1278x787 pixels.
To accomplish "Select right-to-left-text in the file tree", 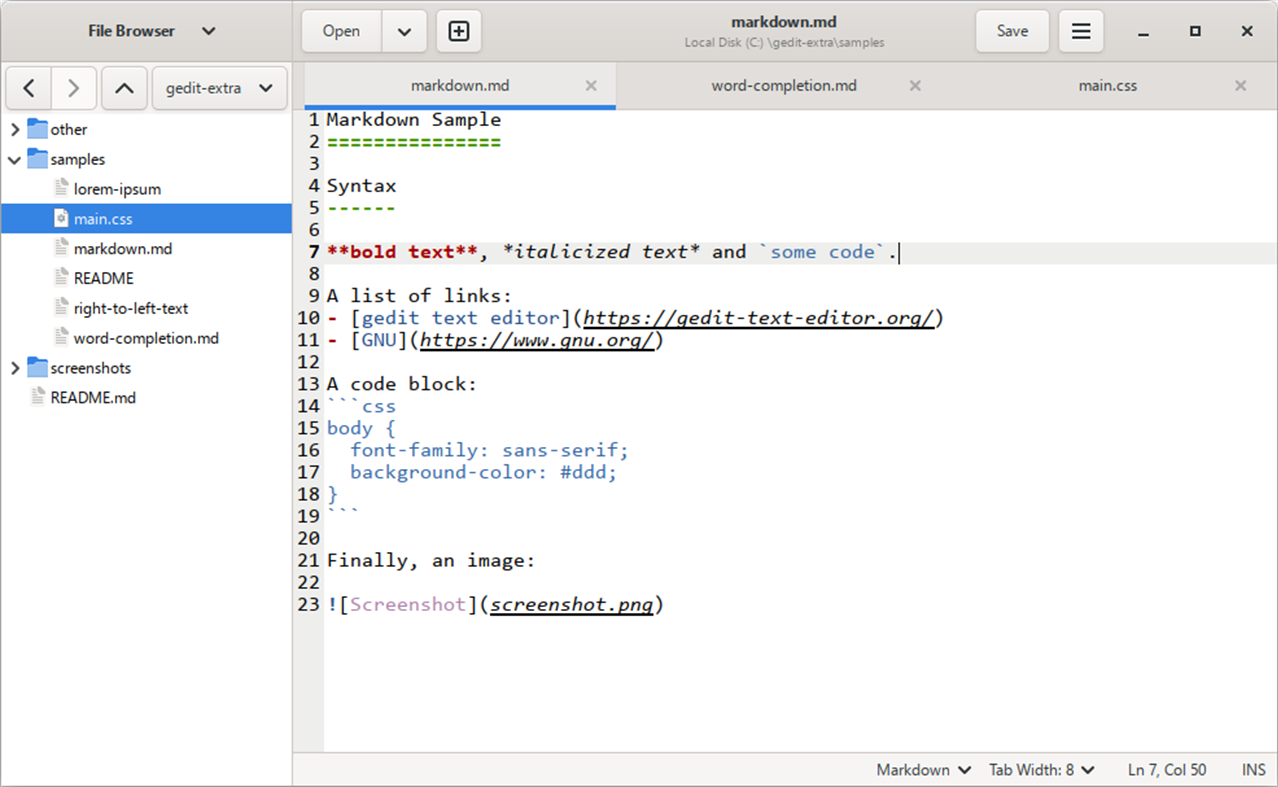I will [131, 308].
